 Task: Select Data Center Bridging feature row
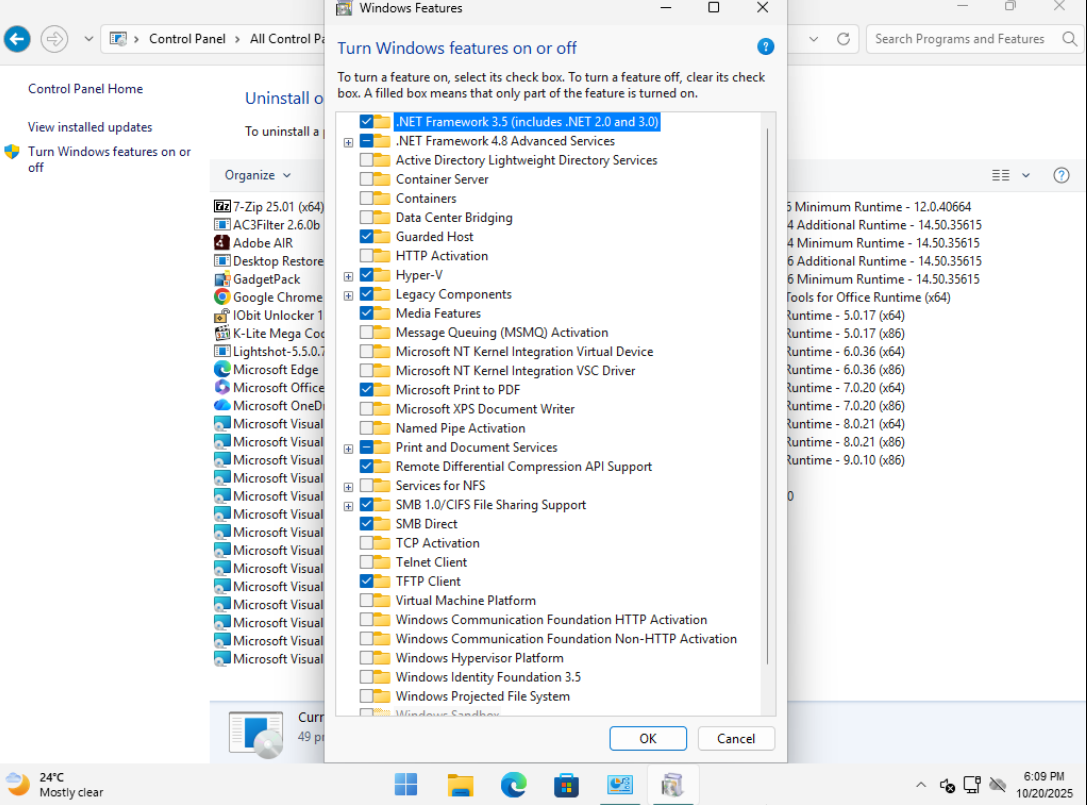tap(454, 218)
